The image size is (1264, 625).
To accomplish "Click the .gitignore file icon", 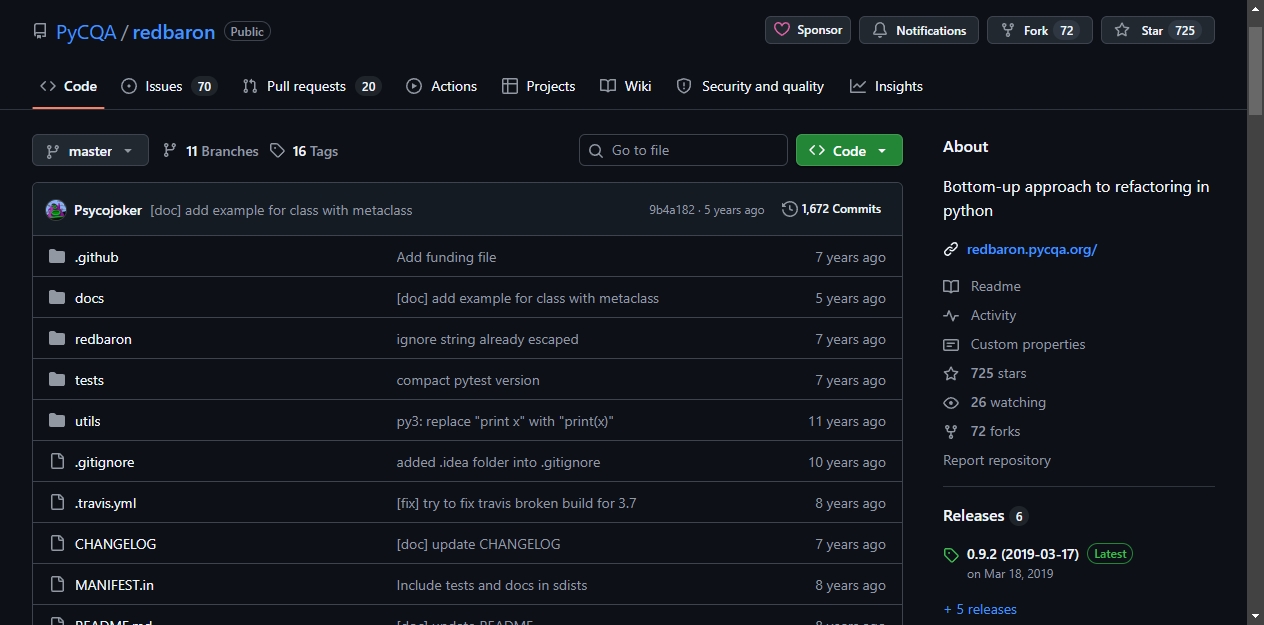I will pos(57,462).
